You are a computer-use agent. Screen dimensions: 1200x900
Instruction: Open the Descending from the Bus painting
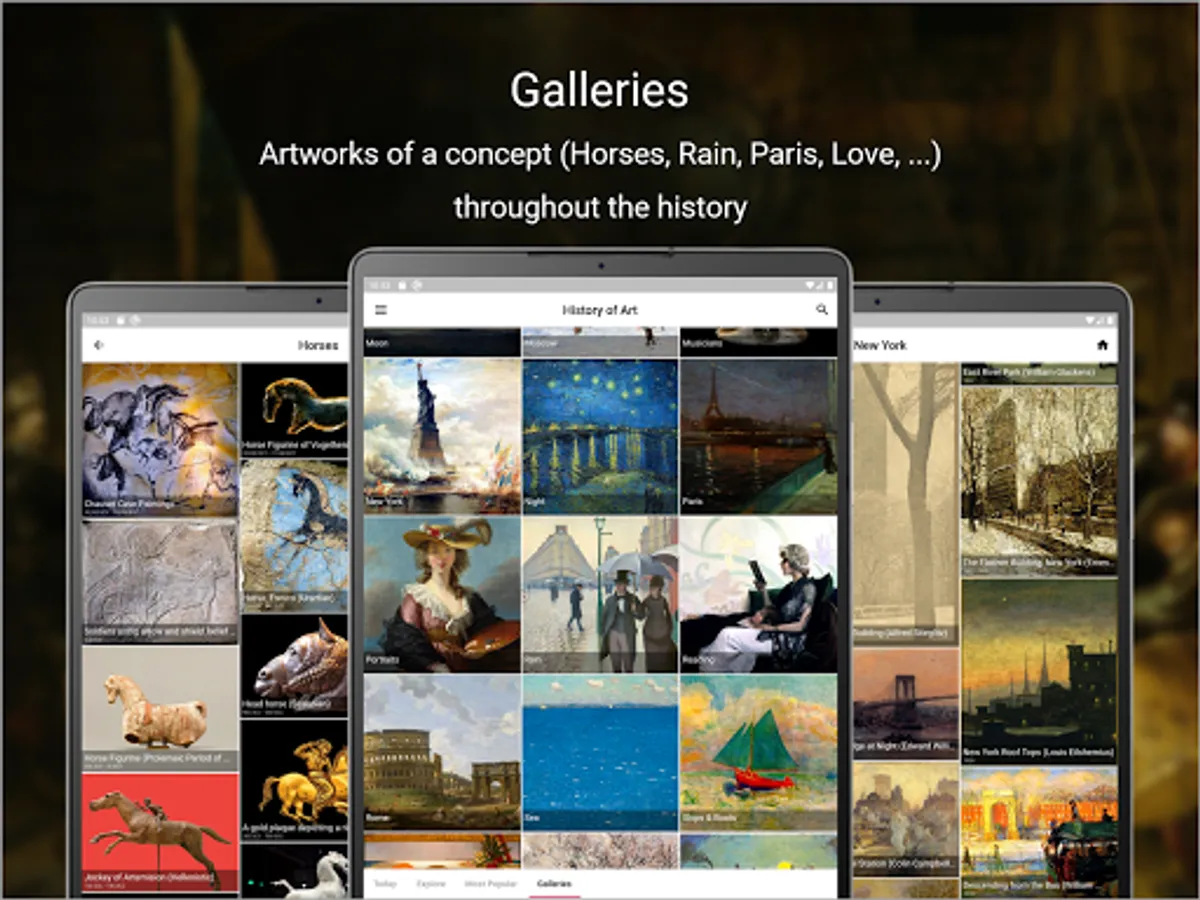[x=1039, y=831]
